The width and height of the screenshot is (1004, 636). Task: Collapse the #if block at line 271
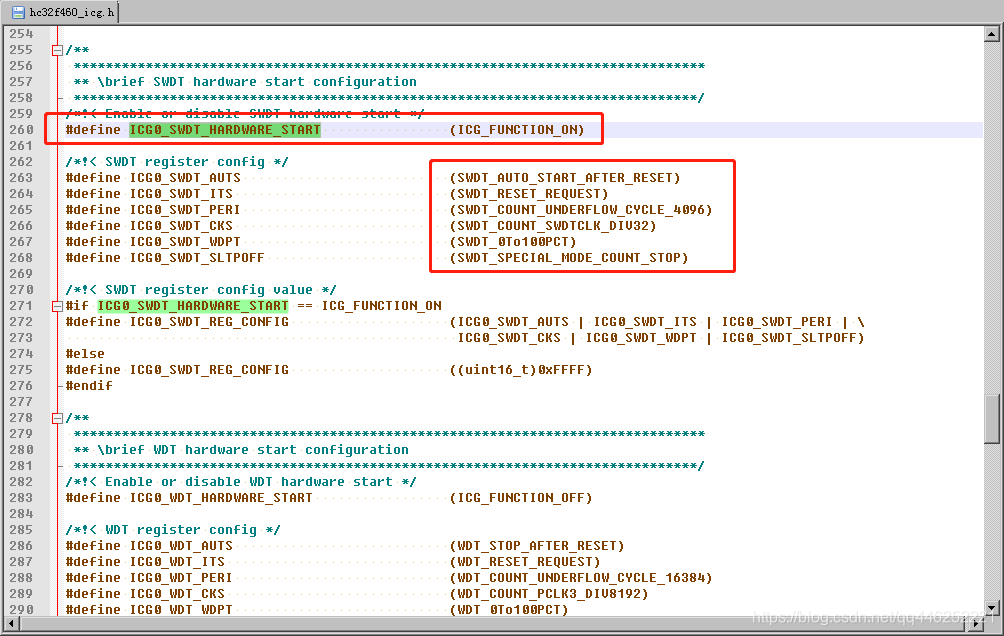(x=57, y=306)
